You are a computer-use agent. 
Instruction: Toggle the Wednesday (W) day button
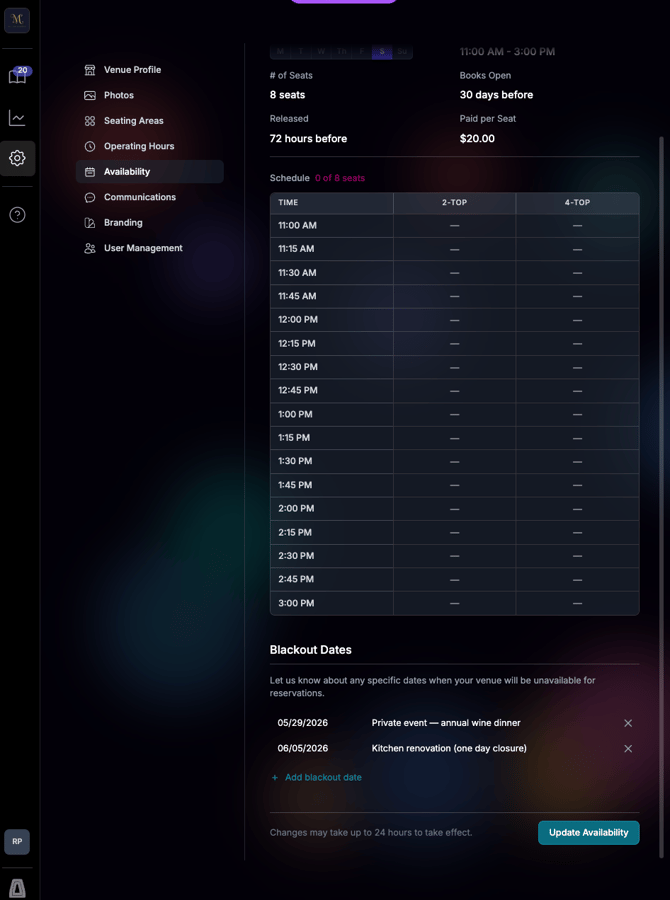point(321,51)
